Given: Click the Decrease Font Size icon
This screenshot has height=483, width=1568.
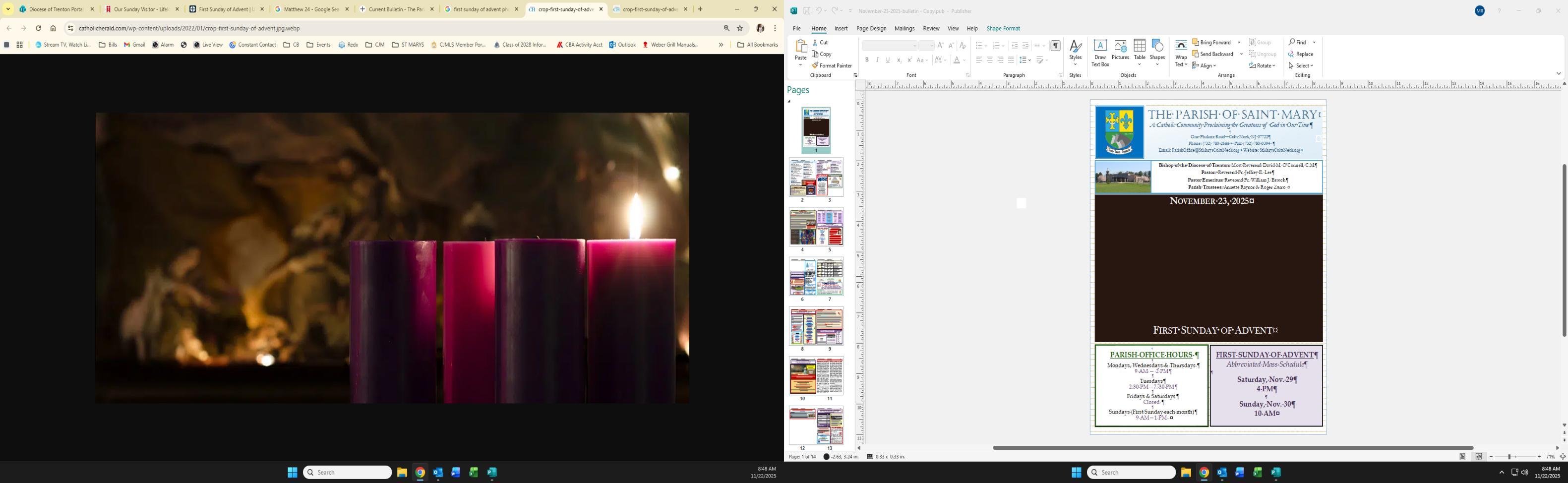Looking at the screenshot, I should (x=952, y=46).
